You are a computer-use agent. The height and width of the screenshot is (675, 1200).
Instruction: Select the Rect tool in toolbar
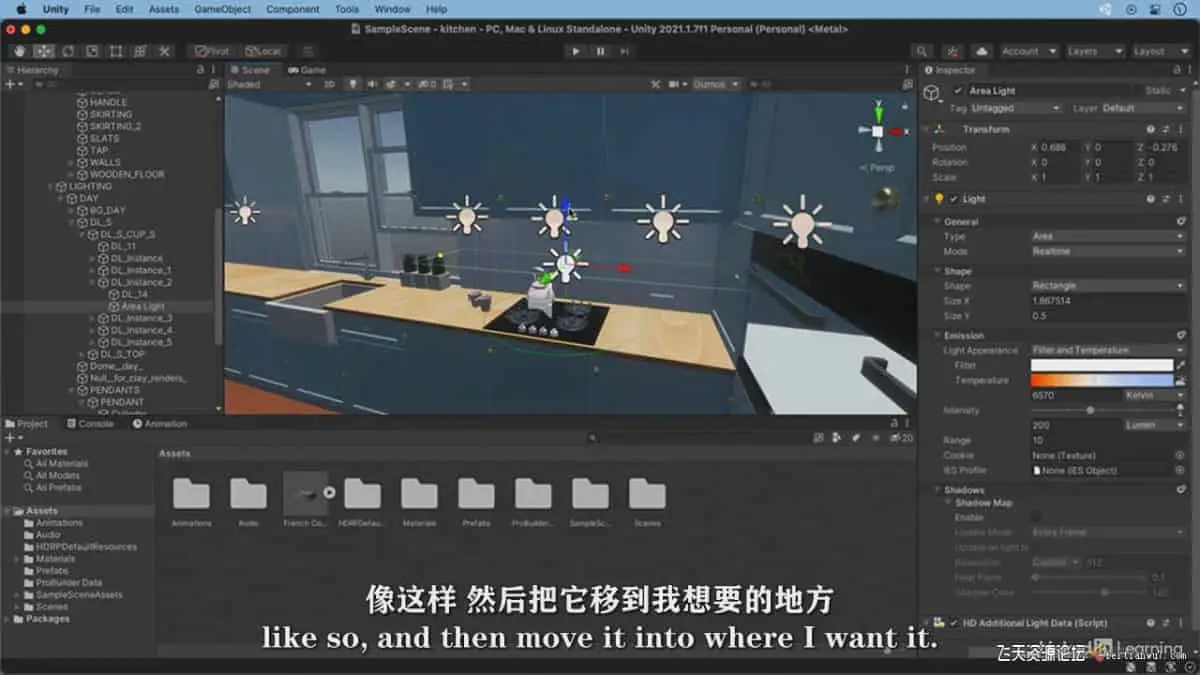116,51
